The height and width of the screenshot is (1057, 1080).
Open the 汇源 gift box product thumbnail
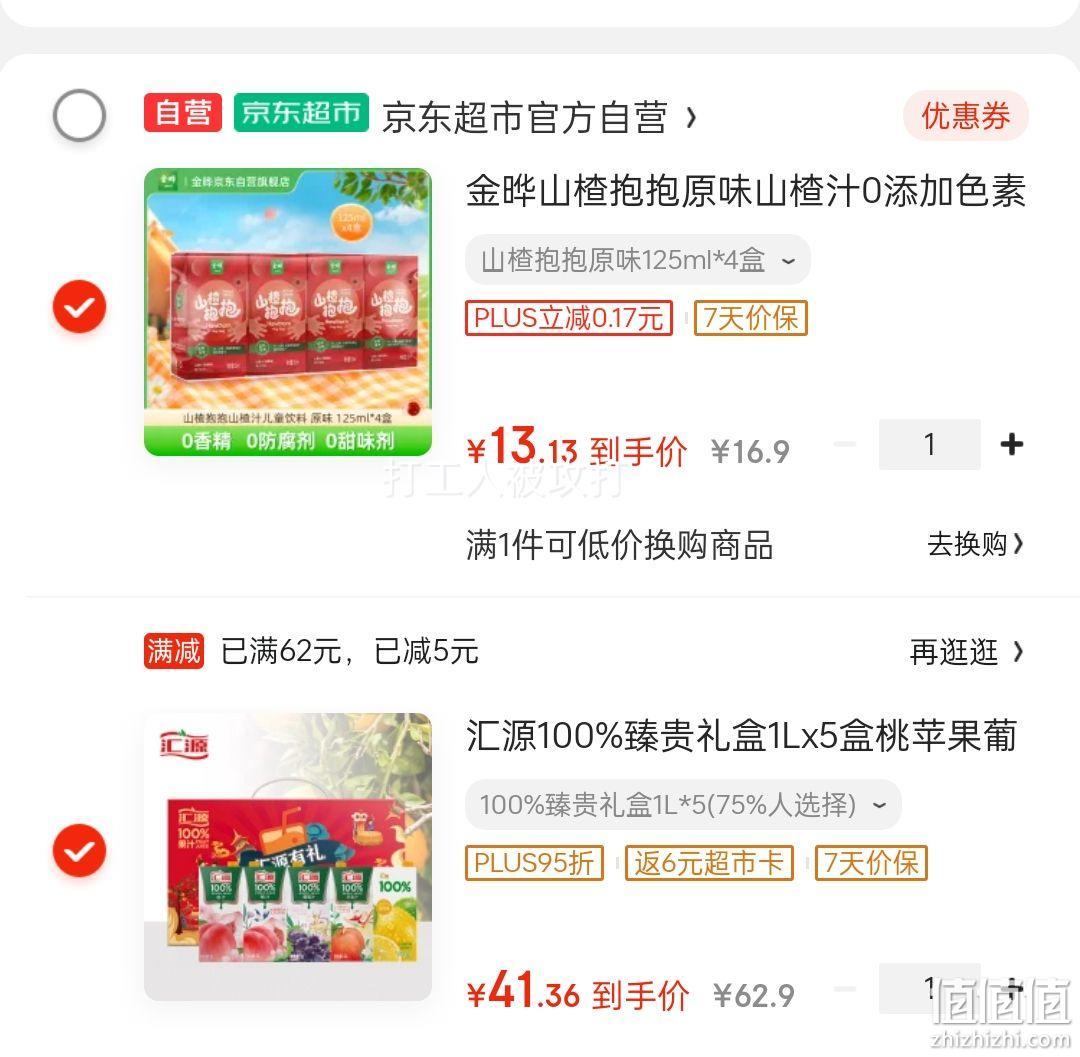tap(288, 857)
